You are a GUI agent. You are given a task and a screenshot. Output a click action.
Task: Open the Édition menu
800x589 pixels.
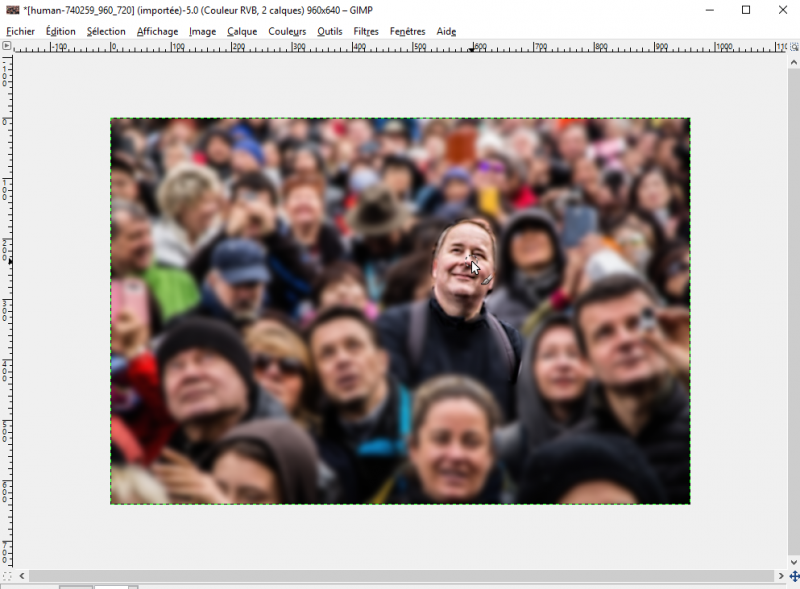point(60,31)
